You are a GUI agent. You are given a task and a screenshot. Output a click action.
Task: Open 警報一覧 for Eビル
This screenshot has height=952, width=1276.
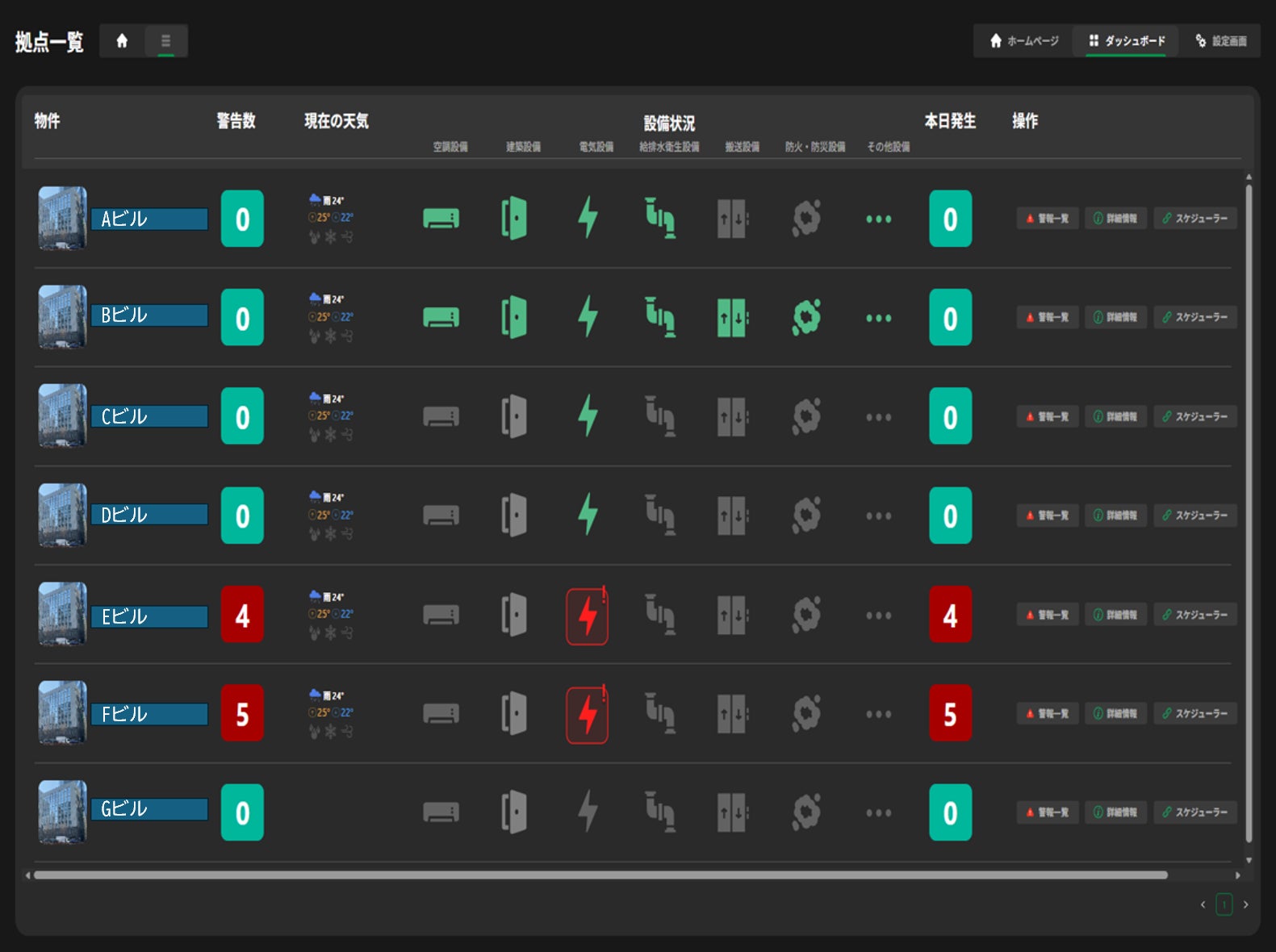[x=1048, y=615]
